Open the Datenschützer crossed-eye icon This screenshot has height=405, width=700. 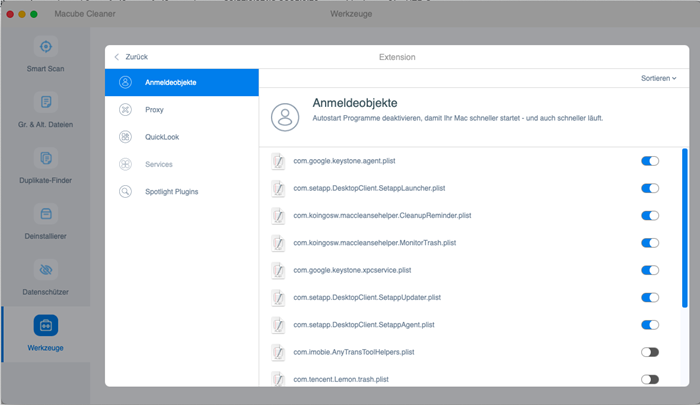point(46,270)
